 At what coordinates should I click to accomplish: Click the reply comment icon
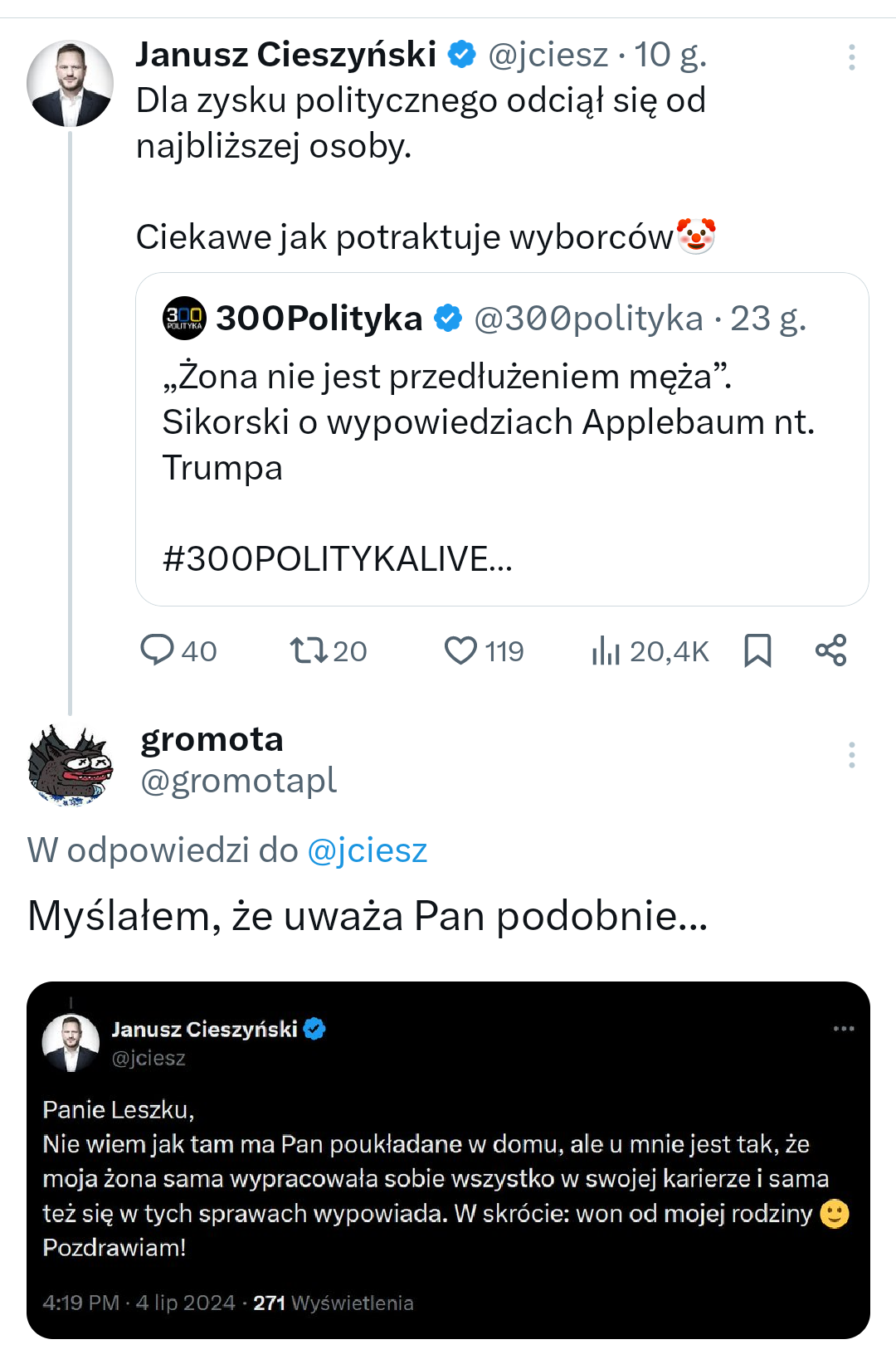tap(157, 650)
